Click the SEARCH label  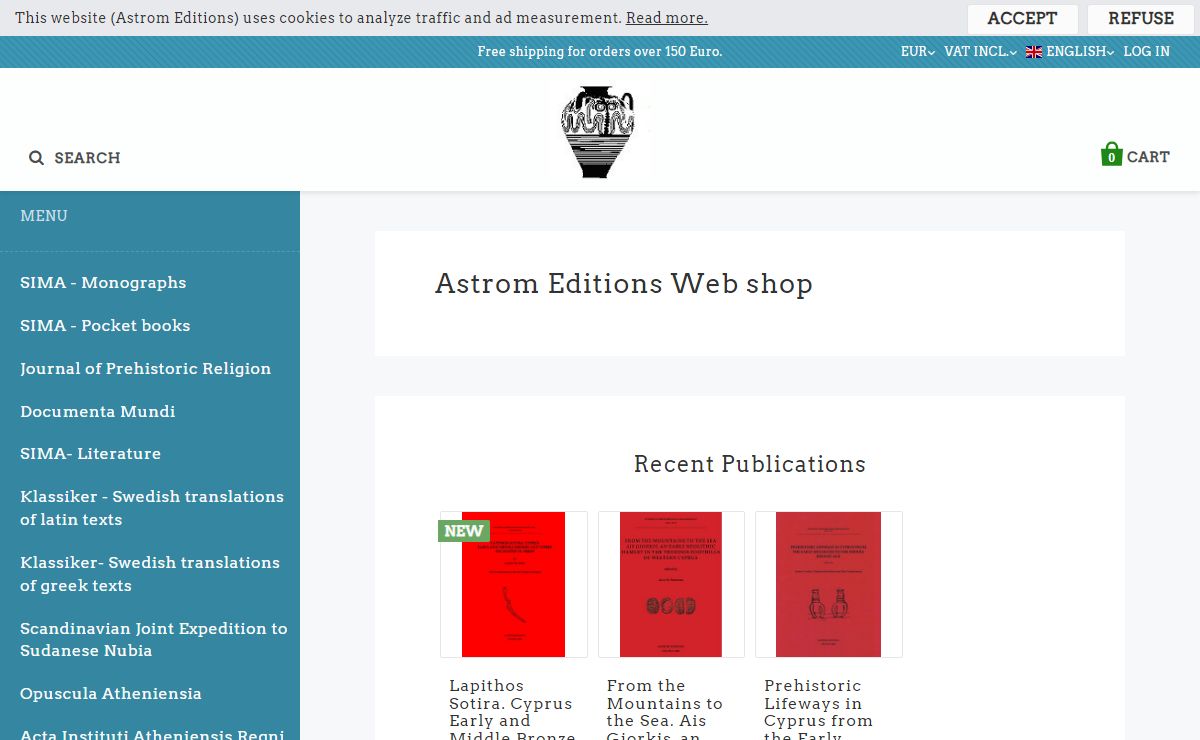pyautogui.click(x=87, y=158)
